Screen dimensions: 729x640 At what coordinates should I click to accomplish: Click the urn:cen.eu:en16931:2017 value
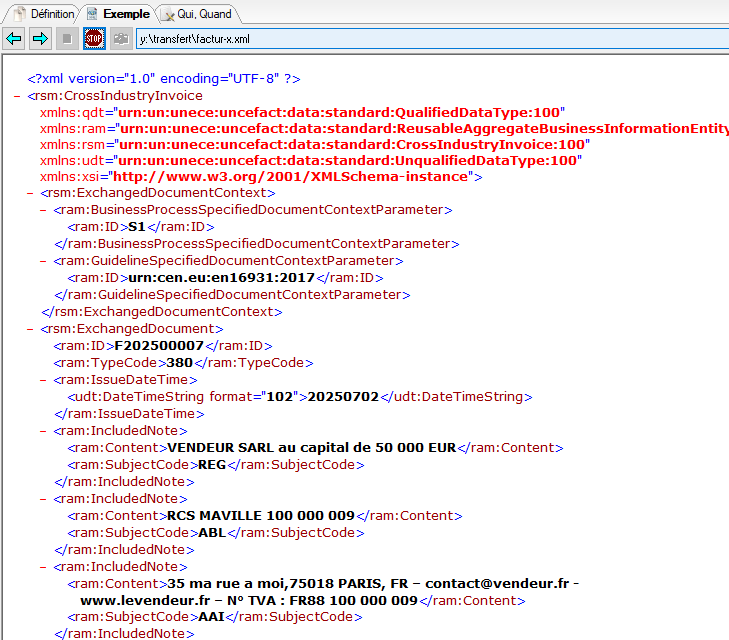click(221, 278)
